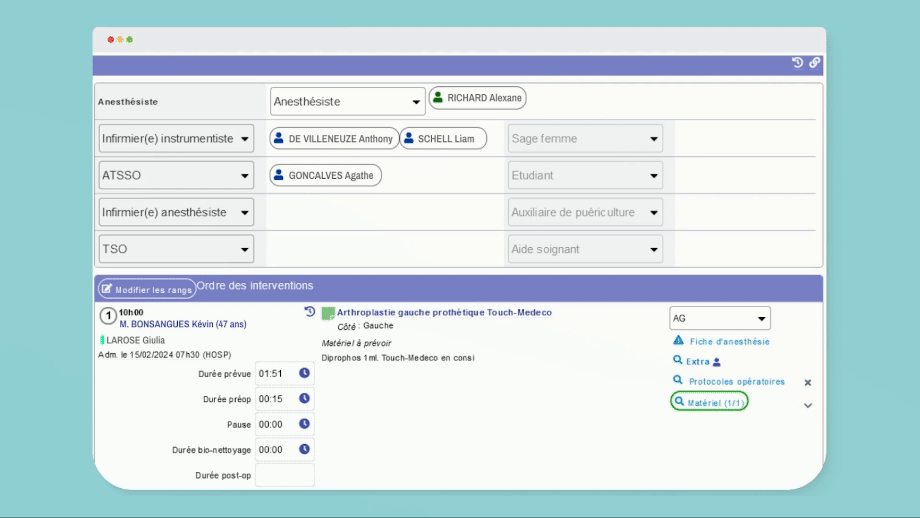Open the intervention history icon beside Arthroplastie

310,312
